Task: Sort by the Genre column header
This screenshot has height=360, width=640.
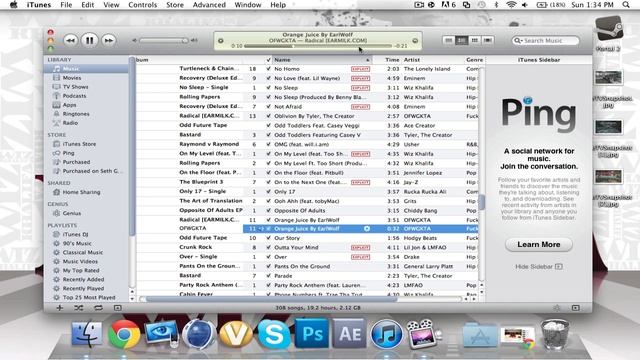Action: pos(474,60)
